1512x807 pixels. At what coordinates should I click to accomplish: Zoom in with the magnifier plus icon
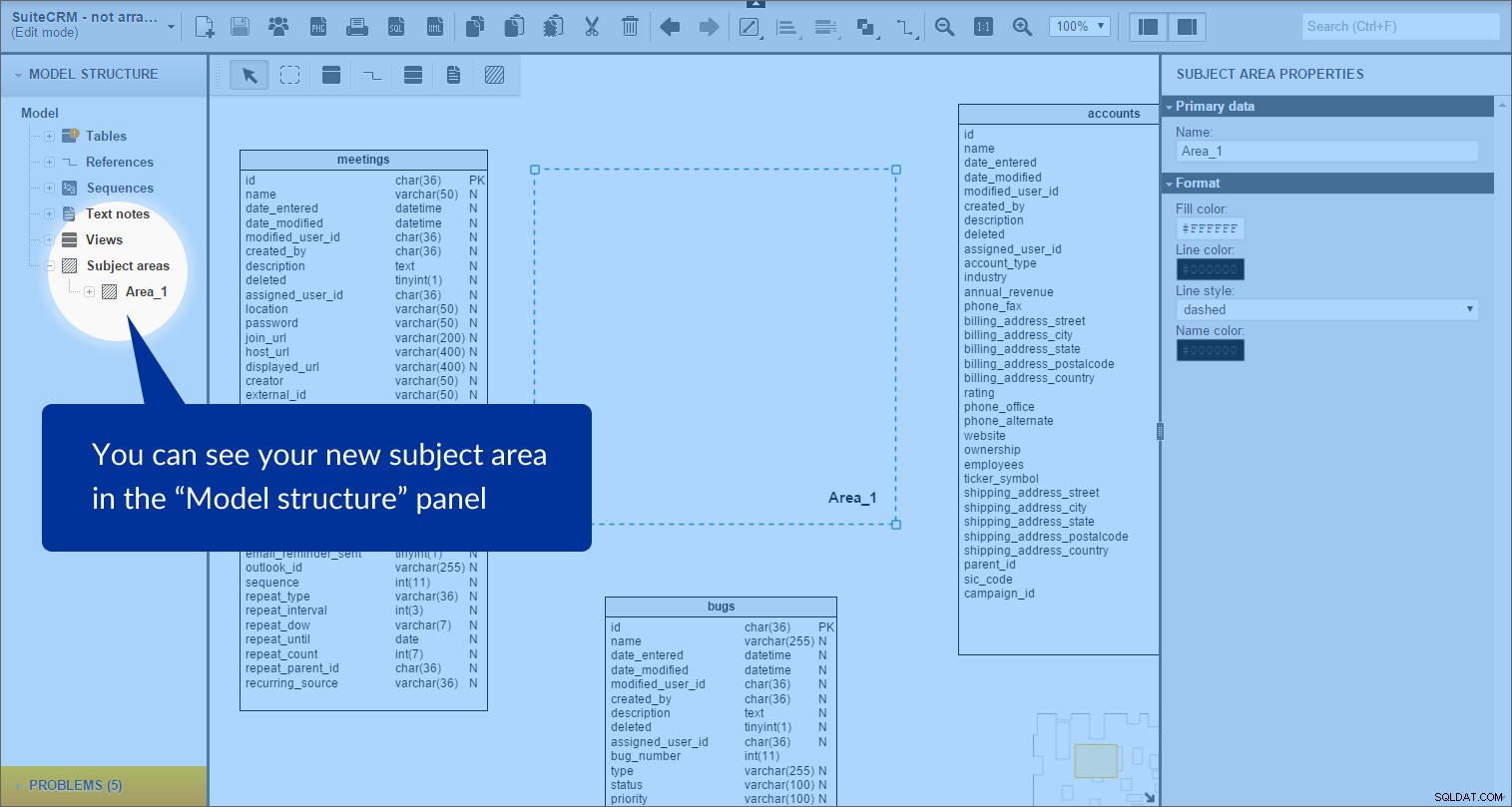1022,27
